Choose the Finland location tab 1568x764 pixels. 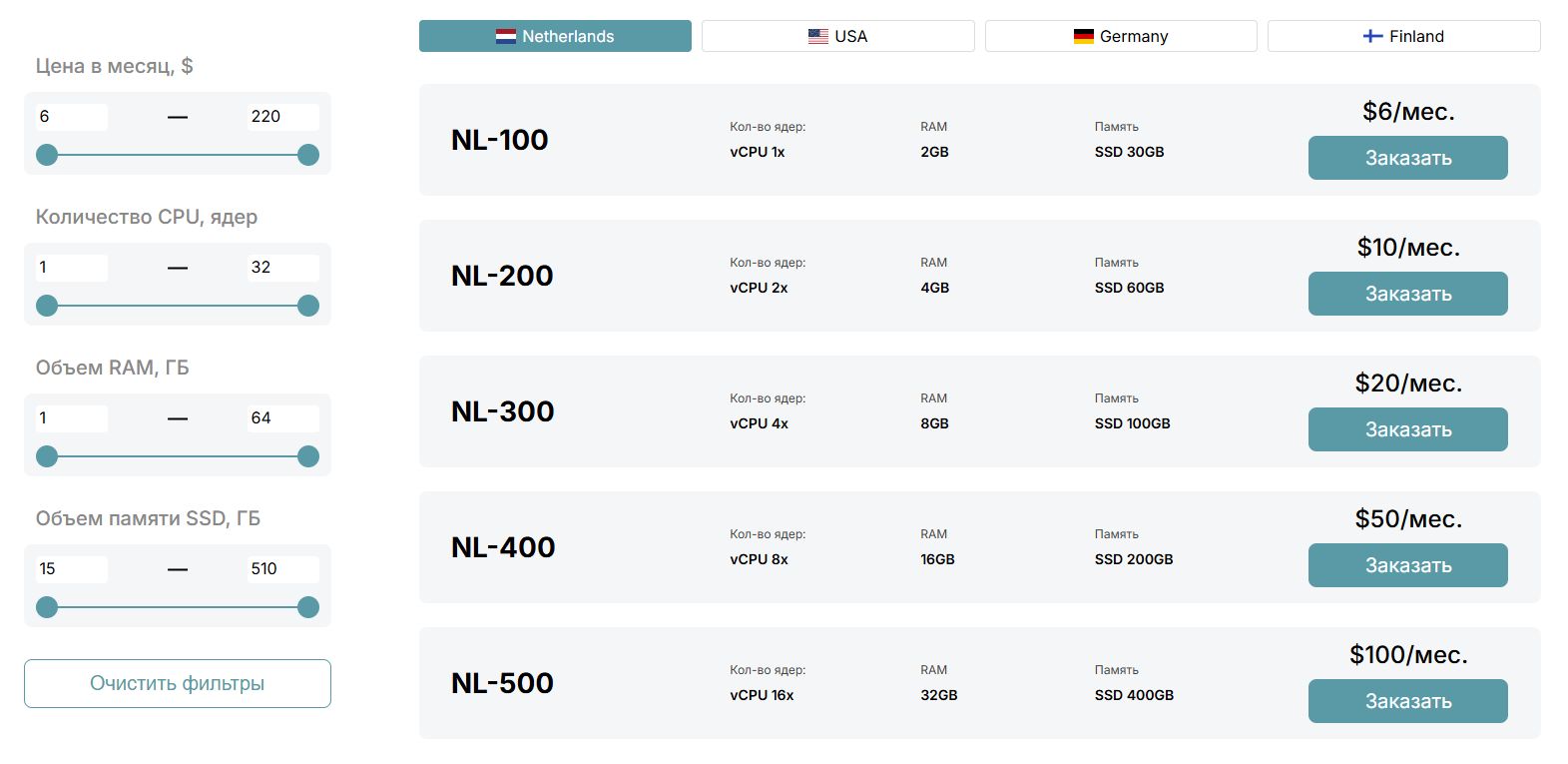coord(1403,36)
